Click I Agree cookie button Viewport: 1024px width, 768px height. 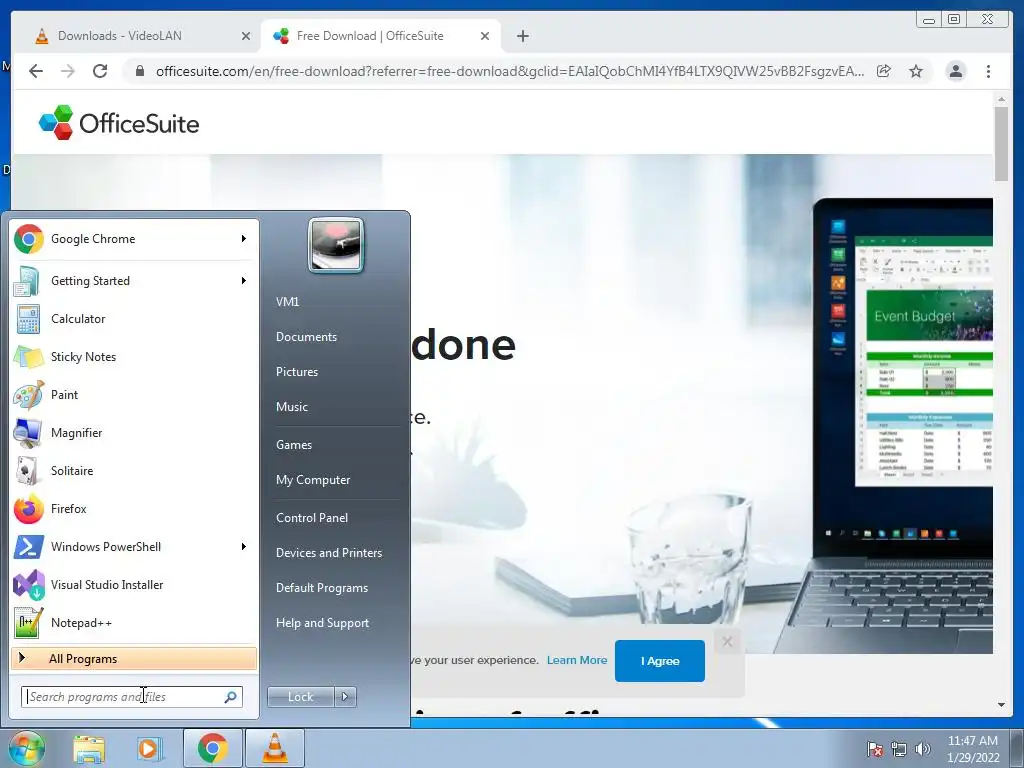tap(660, 661)
